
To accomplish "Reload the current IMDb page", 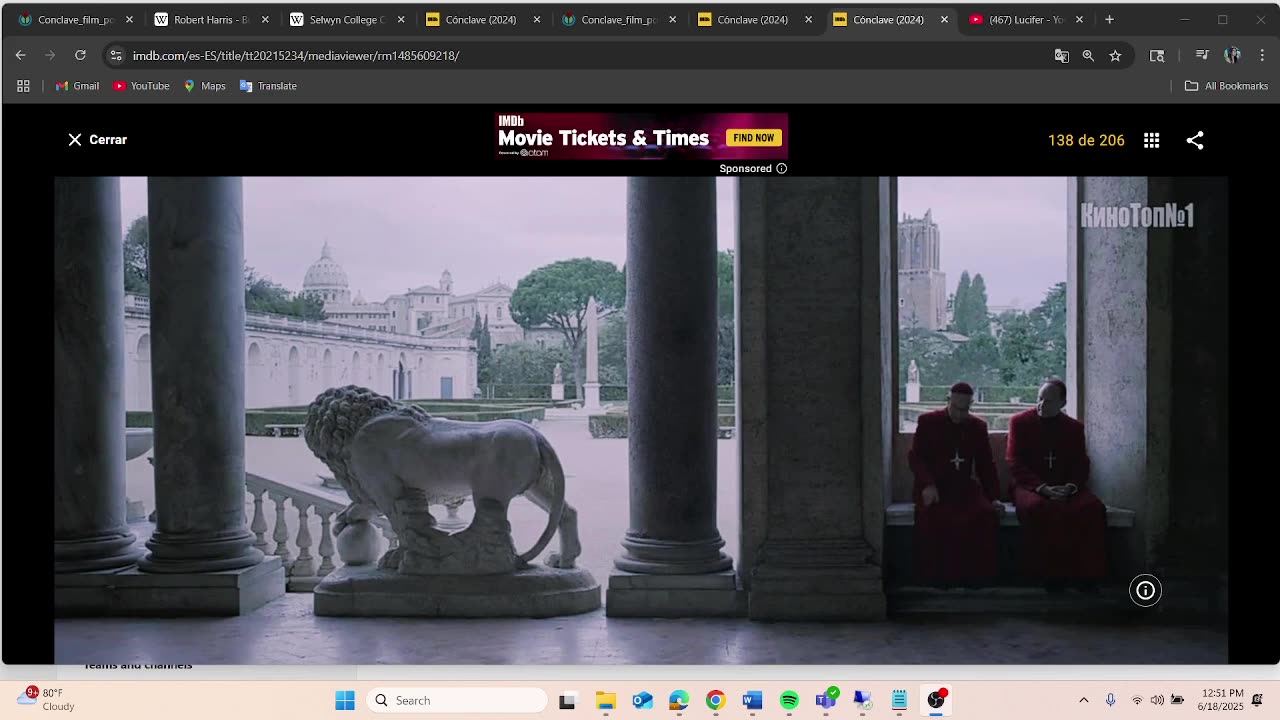I will [80, 56].
